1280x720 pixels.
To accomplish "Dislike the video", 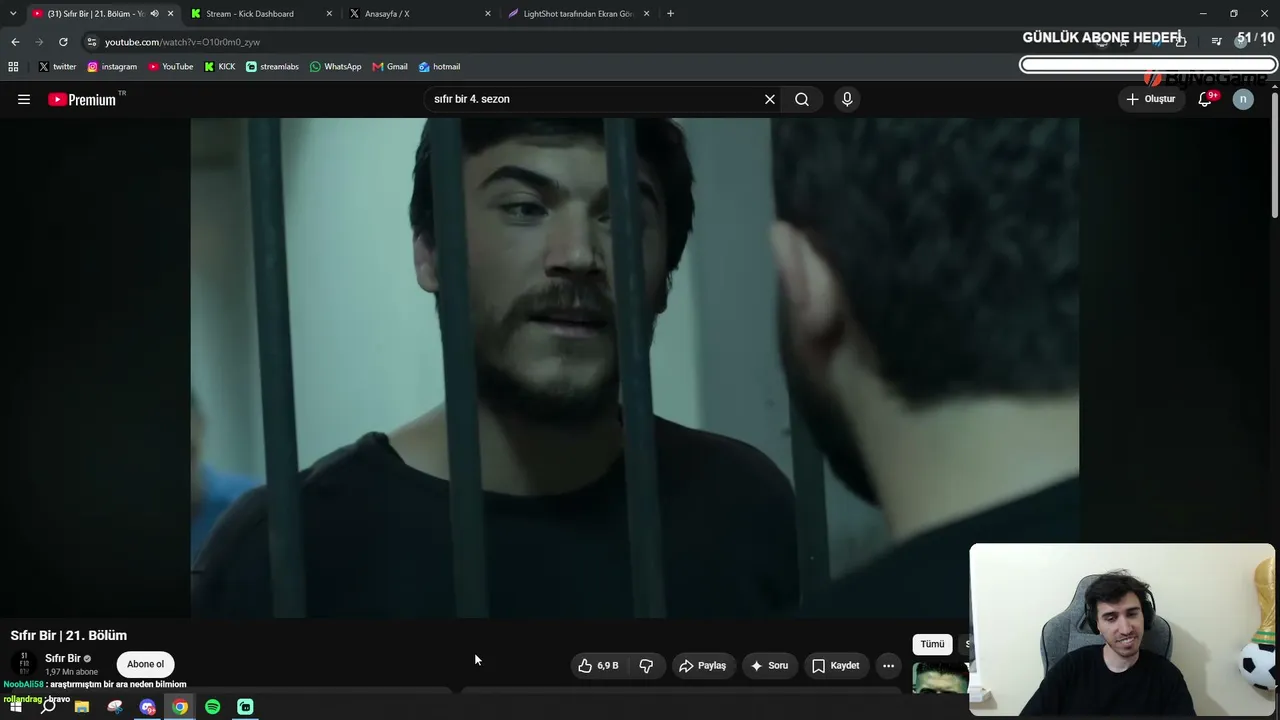I will click(x=646, y=666).
